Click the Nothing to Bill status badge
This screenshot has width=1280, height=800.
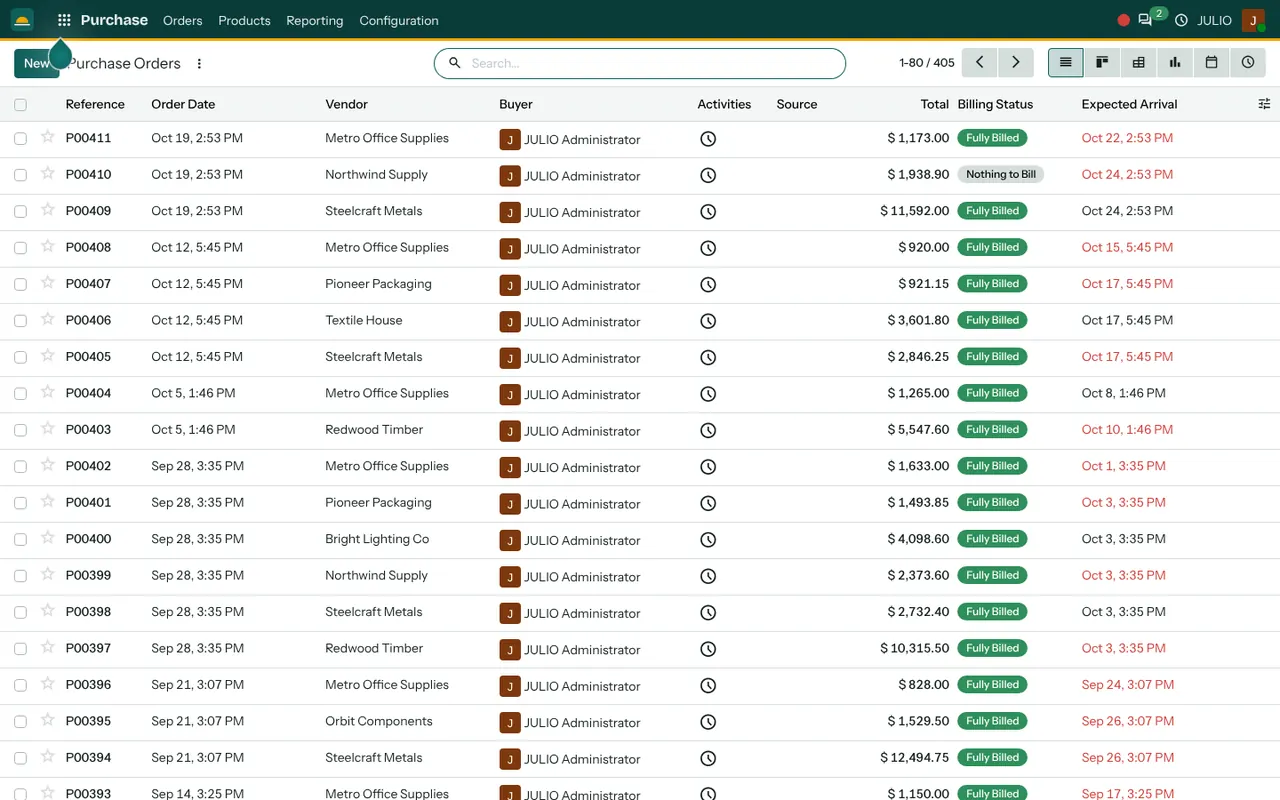(1000, 174)
